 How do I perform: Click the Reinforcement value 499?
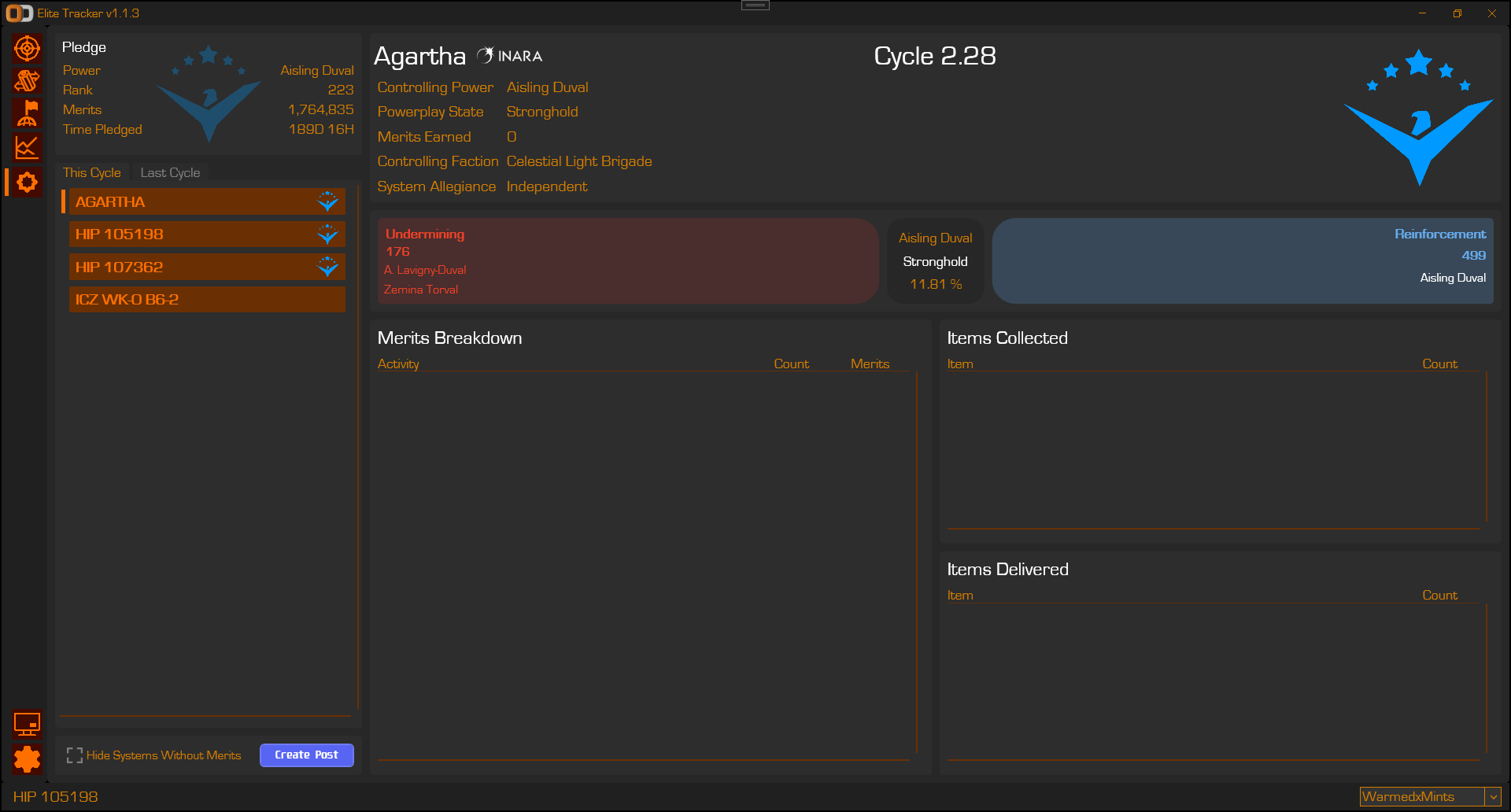click(1474, 255)
